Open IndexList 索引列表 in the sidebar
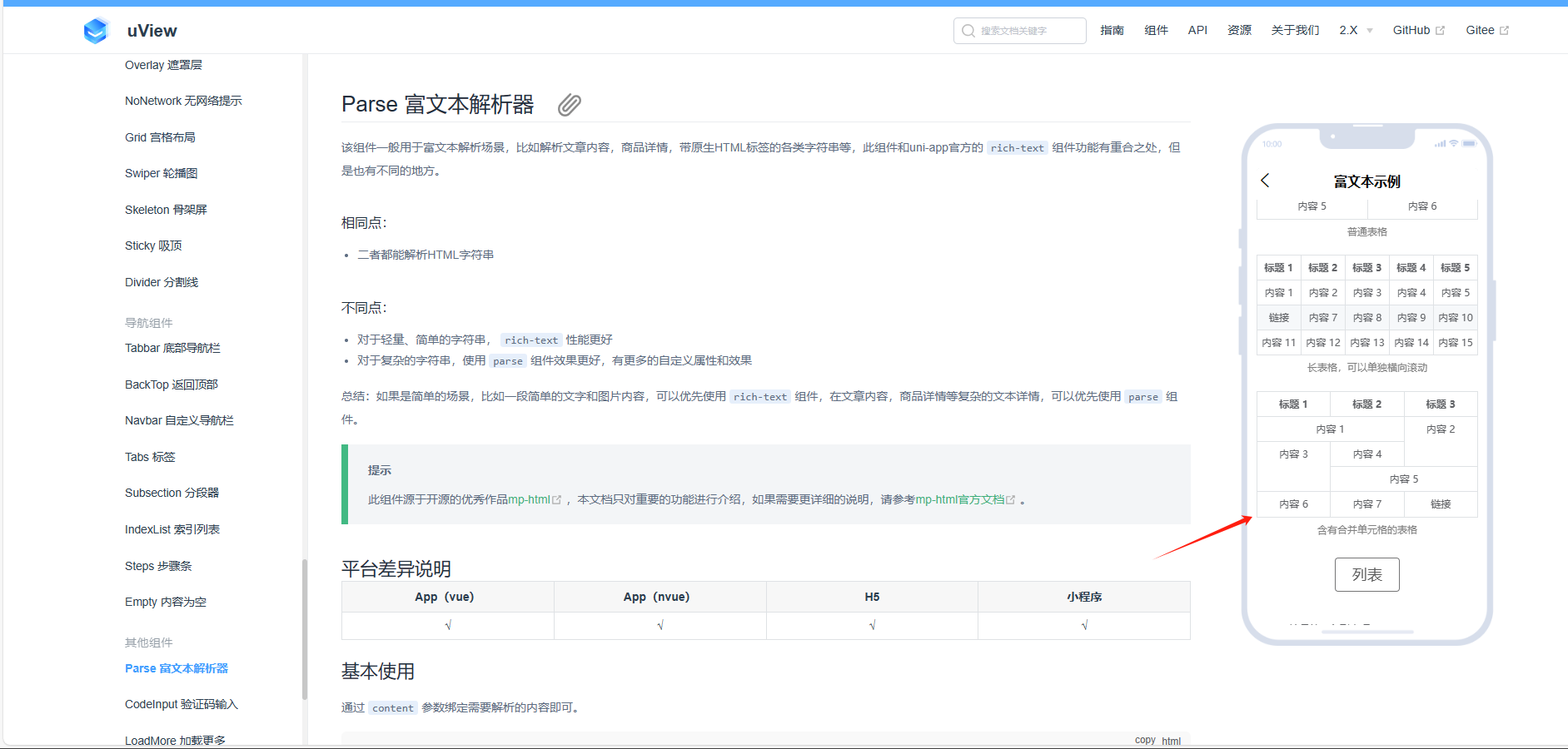1568x749 pixels. click(172, 529)
